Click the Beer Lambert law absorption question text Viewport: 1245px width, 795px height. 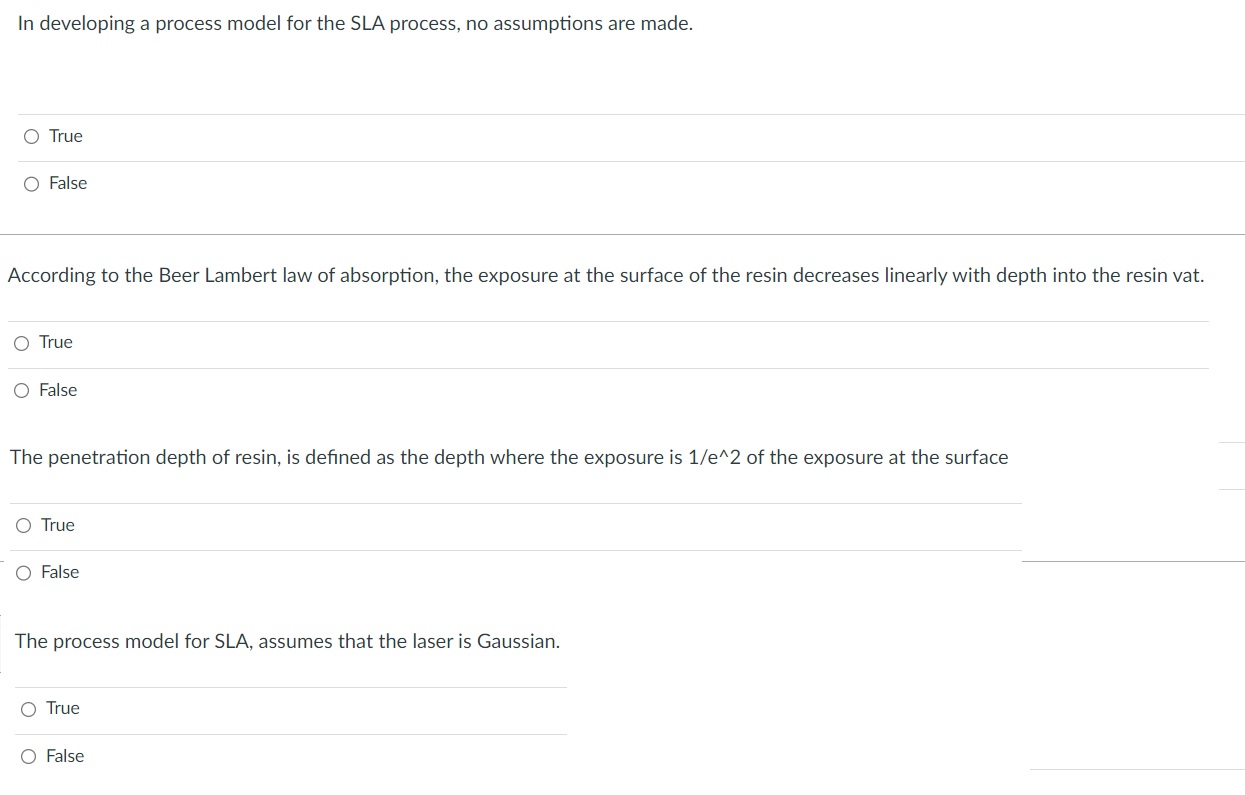point(605,275)
